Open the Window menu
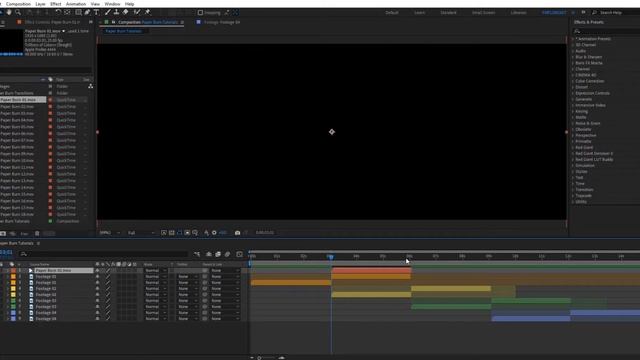Viewport: 640px width, 360px height. coord(112,4)
